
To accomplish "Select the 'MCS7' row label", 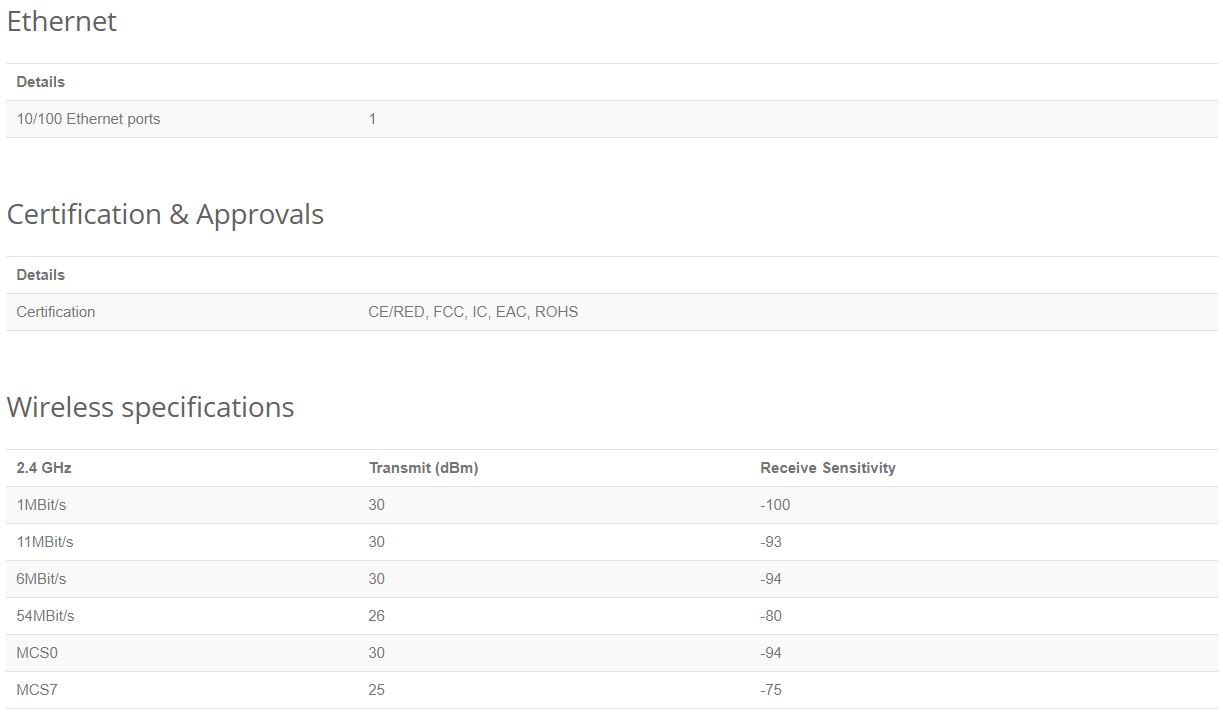I will (x=38, y=690).
